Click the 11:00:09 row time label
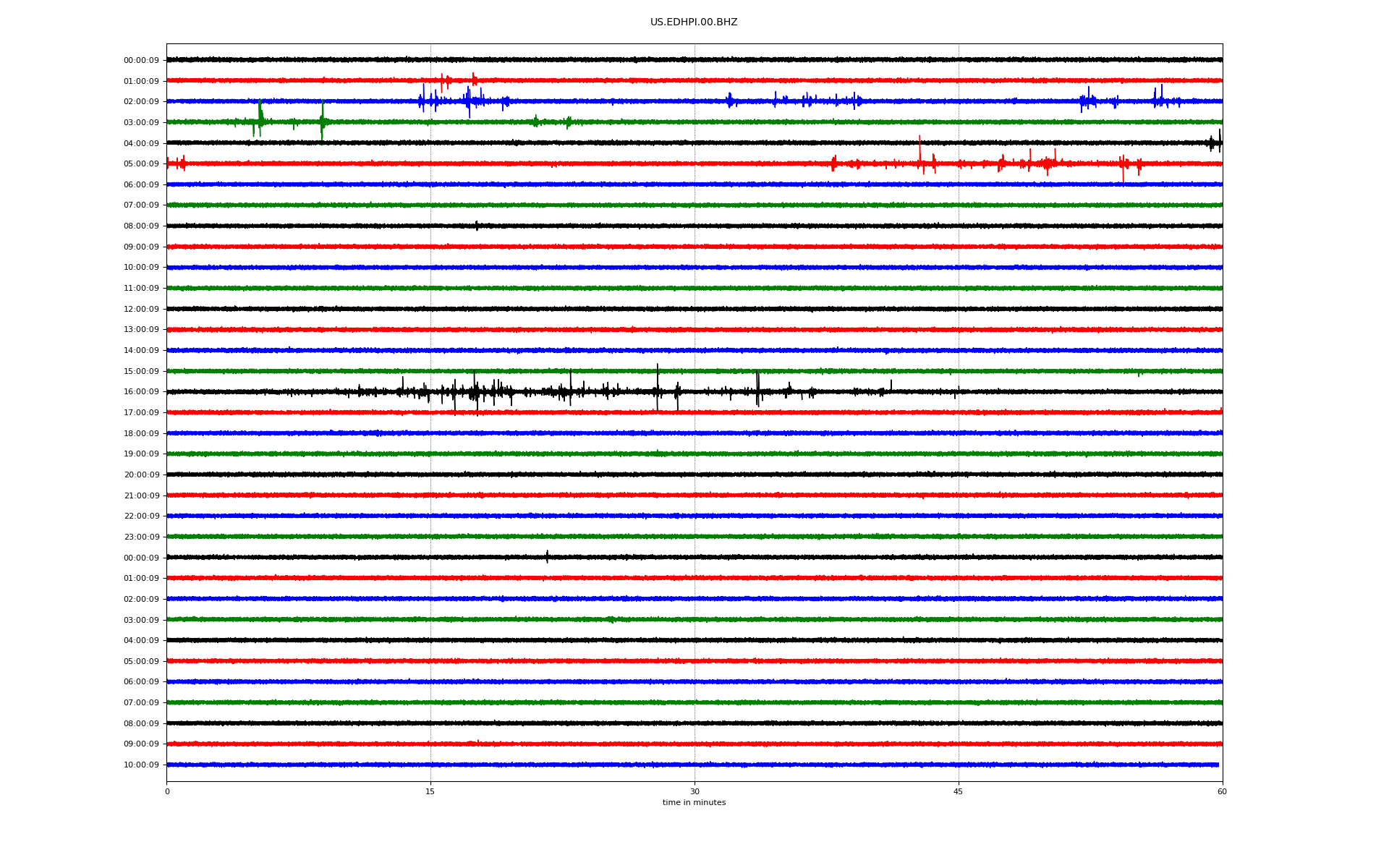This screenshot has height=868, width=1389. tap(141, 289)
